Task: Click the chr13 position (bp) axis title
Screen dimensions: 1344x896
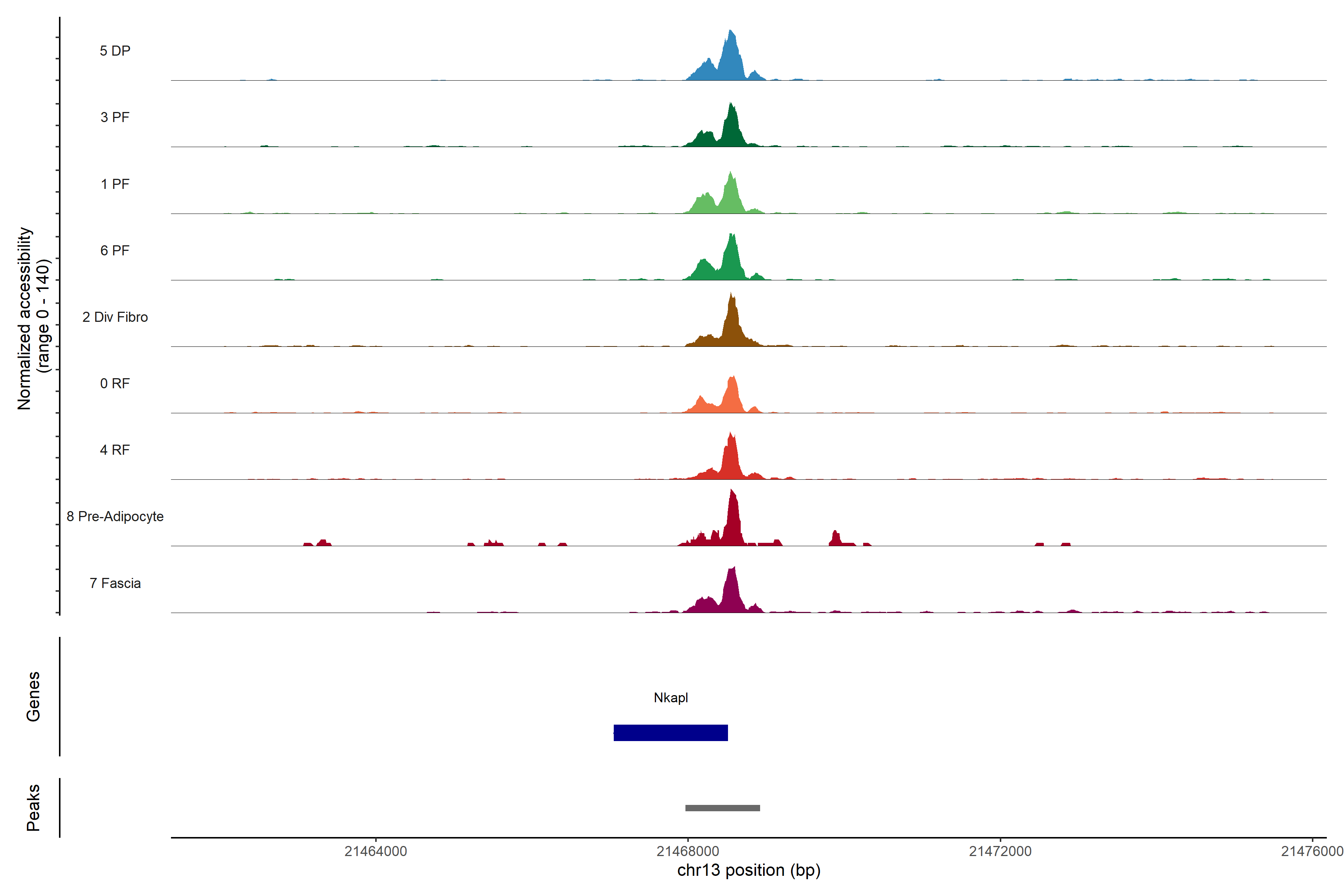Action: [x=749, y=870]
